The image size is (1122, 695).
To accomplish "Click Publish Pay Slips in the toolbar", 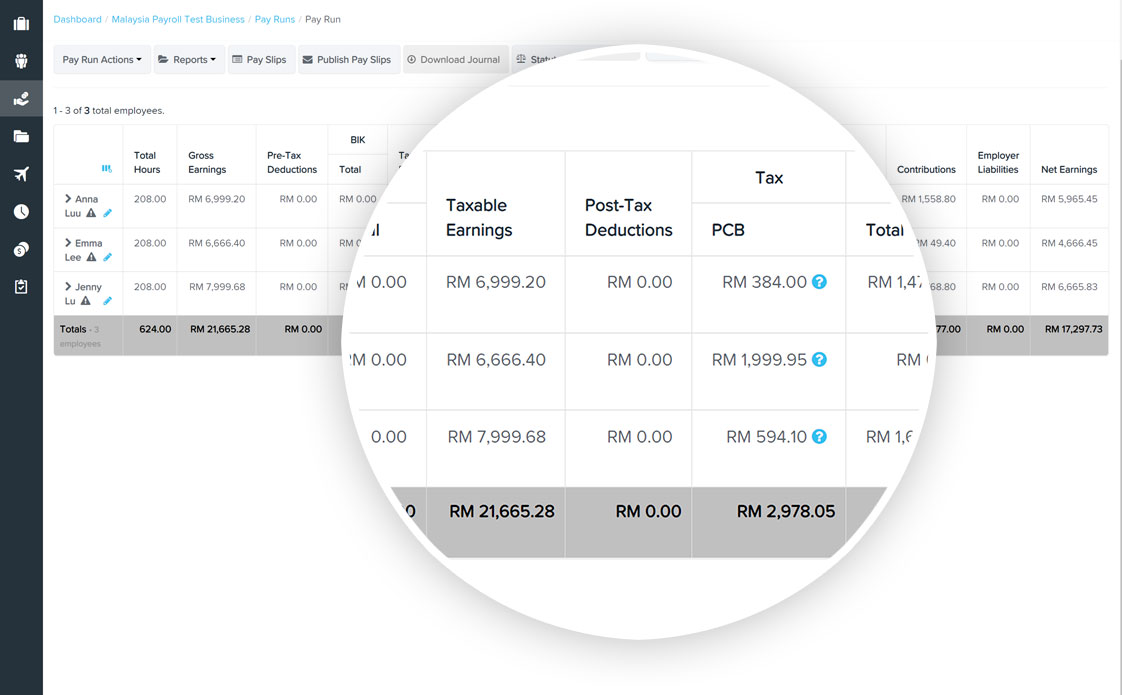I will (348, 59).
